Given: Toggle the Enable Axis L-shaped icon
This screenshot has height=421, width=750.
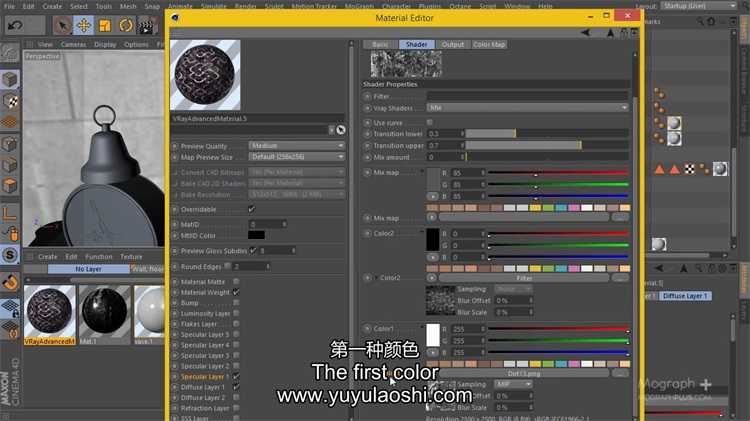Looking at the screenshot, I should tap(10, 213).
